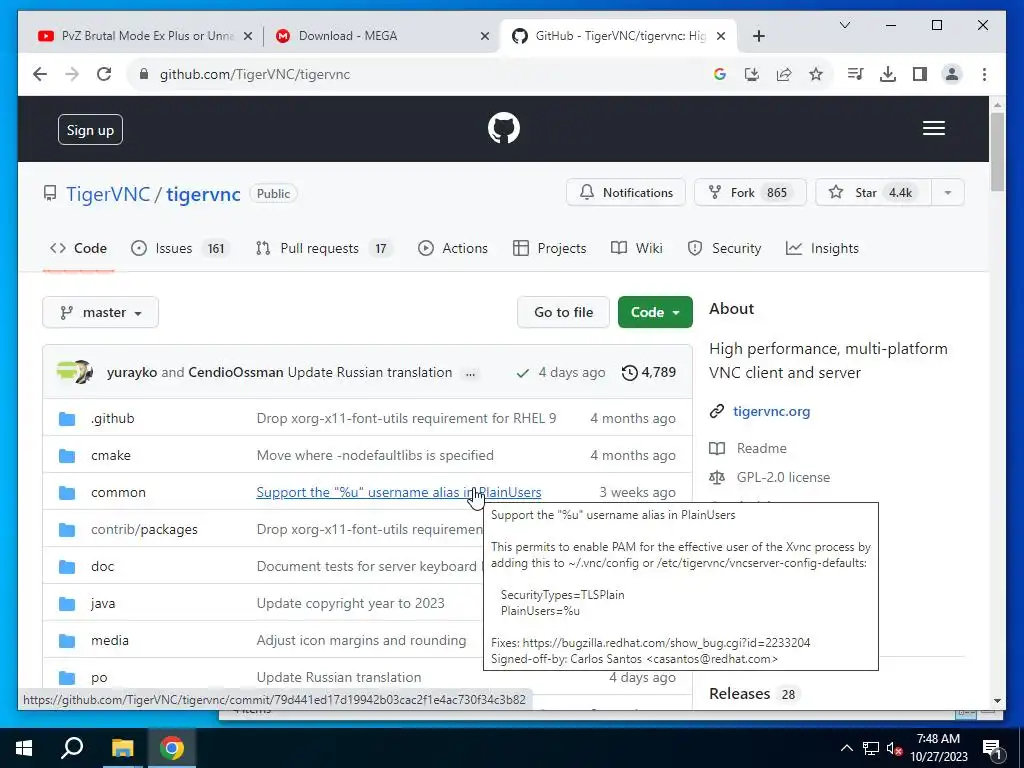Open the Wiki tab
This screenshot has height=768, width=1024.
(x=636, y=248)
